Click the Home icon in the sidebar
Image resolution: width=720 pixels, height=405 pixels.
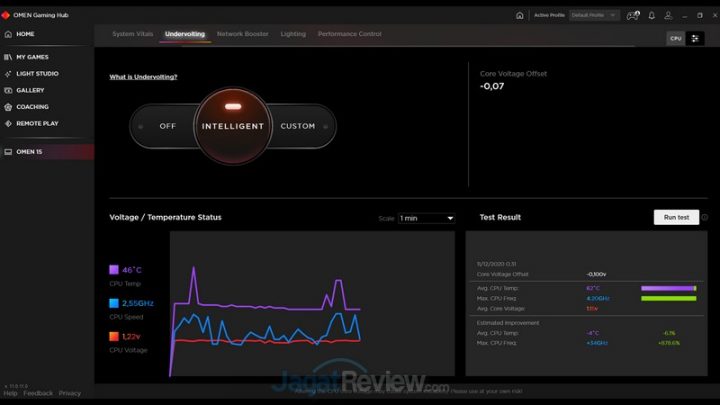(8, 34)
